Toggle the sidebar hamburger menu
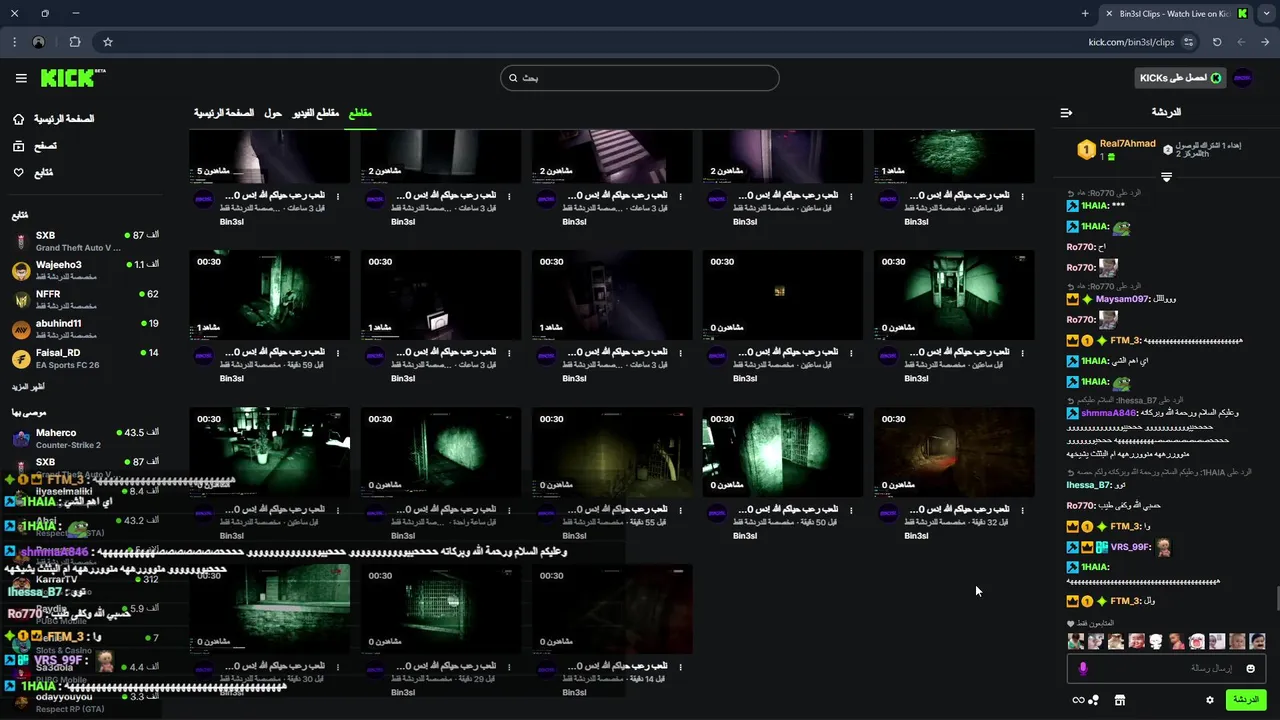This screenshot has width=1280, height=720. click(21, 78)
